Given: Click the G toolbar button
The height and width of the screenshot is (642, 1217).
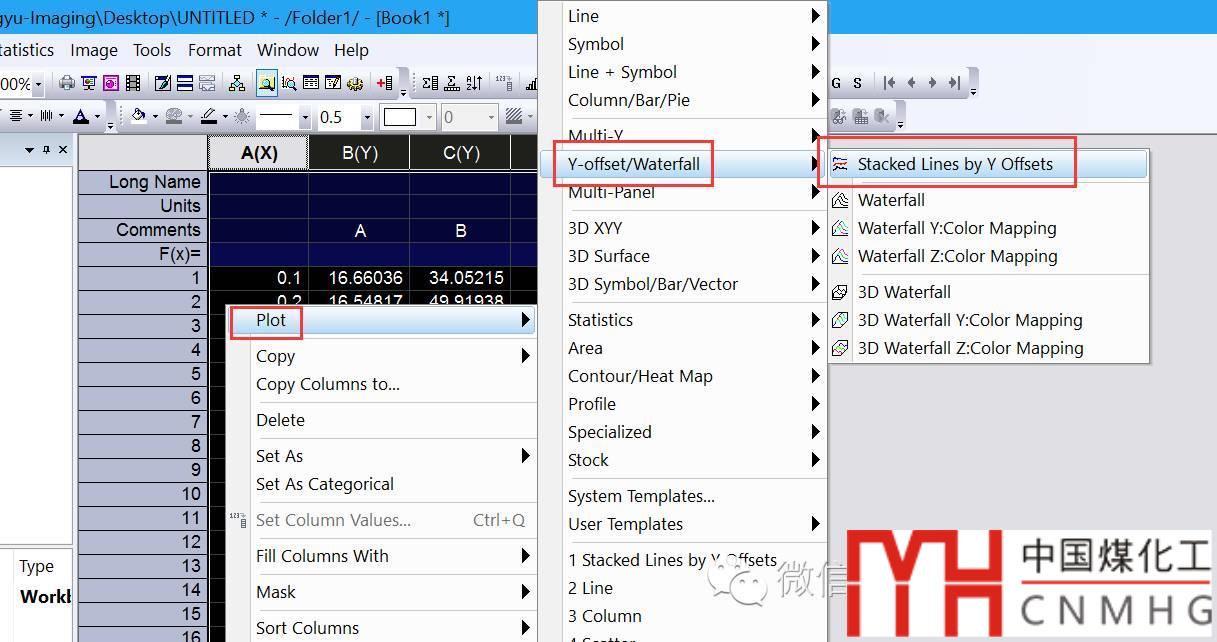Looking at the screenshot, I should [x=836, y=83].
